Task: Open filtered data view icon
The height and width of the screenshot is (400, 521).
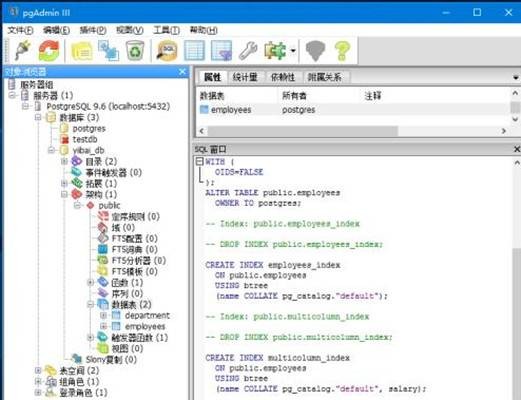Action: (x=221, y=51)
